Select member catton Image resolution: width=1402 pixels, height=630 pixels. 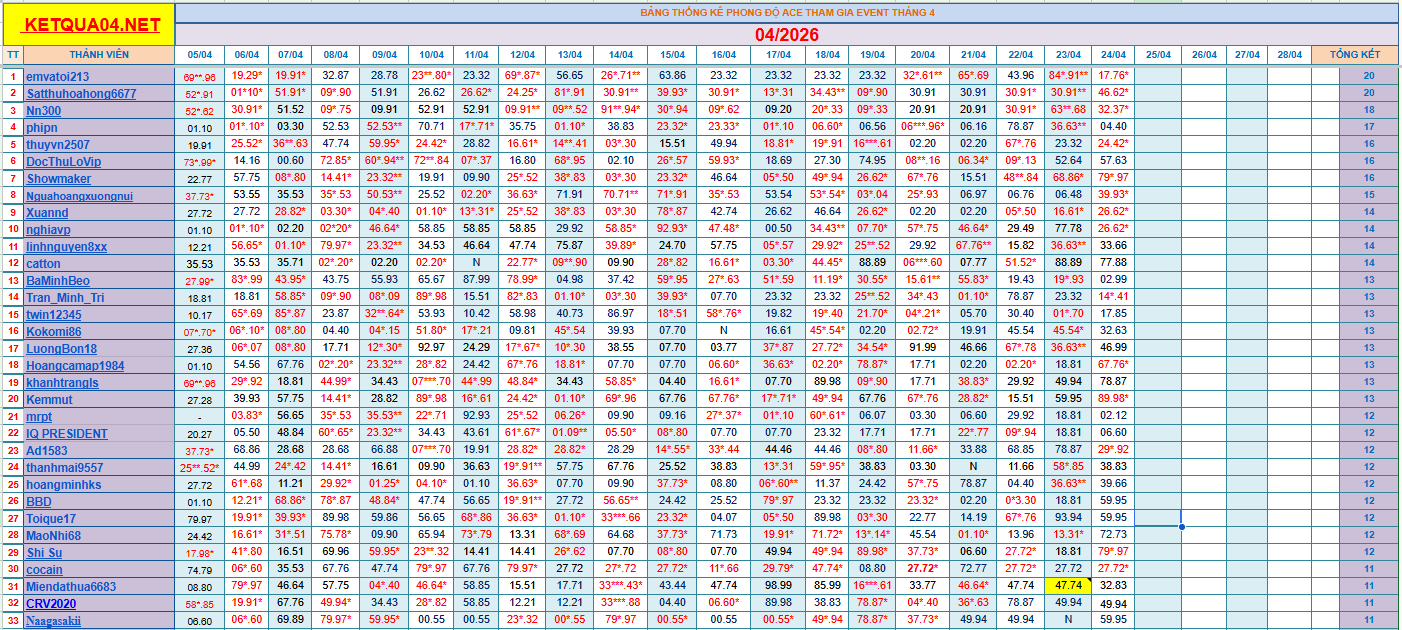pos(43,263)
